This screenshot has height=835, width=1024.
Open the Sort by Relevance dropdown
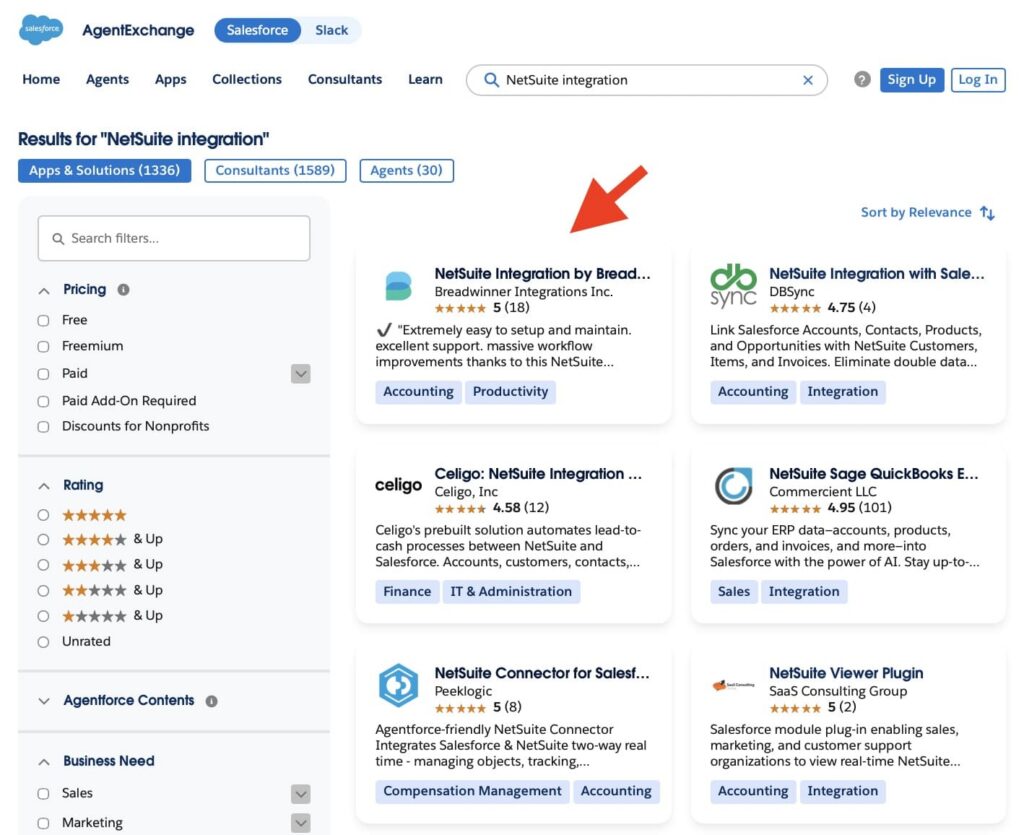[x=927, y=213]
